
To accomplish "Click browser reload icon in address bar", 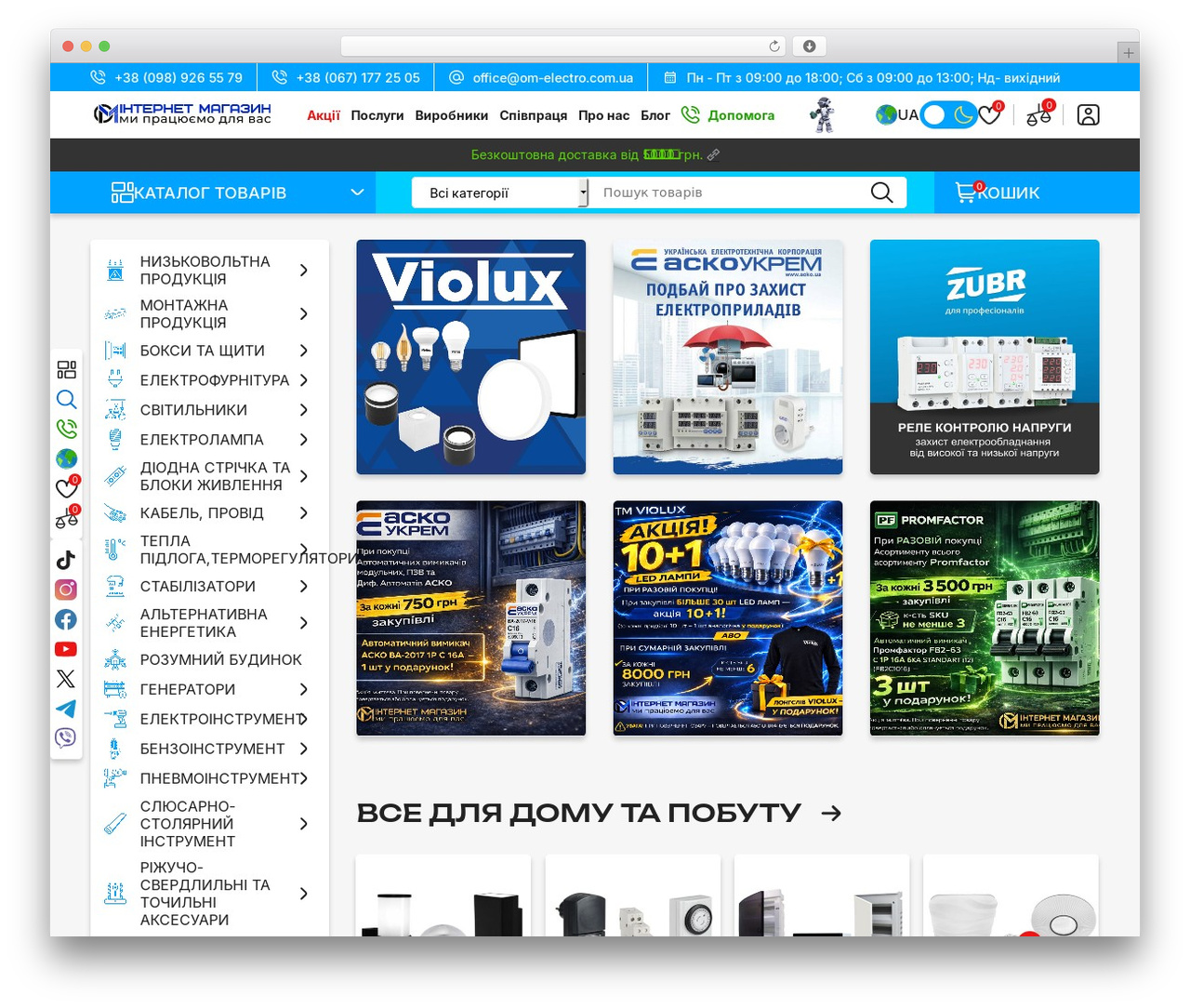I will point(774,46).
